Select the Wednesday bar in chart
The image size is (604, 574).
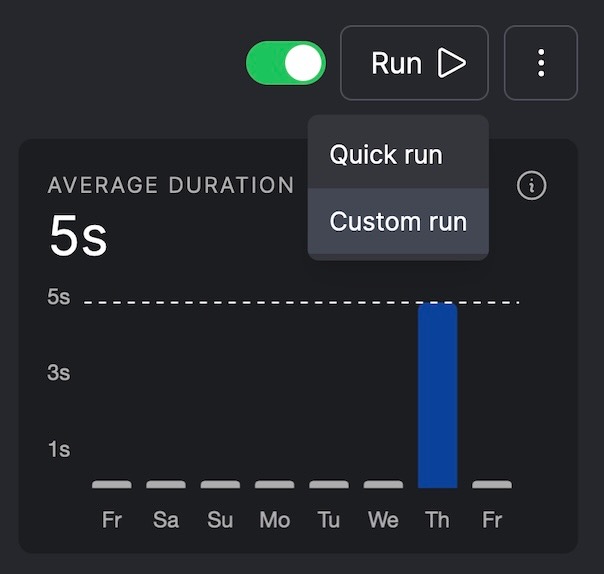click(383, 485)
